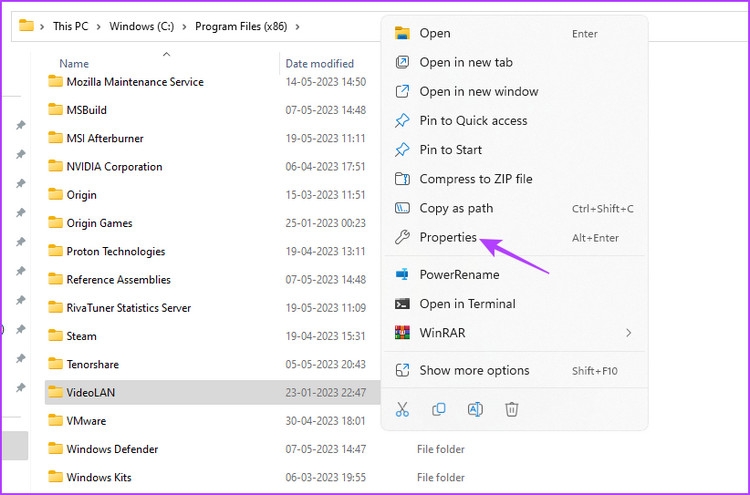Click the Copy icon in context menu
Screen dimensions: 750x495
[x=439, y=409]
